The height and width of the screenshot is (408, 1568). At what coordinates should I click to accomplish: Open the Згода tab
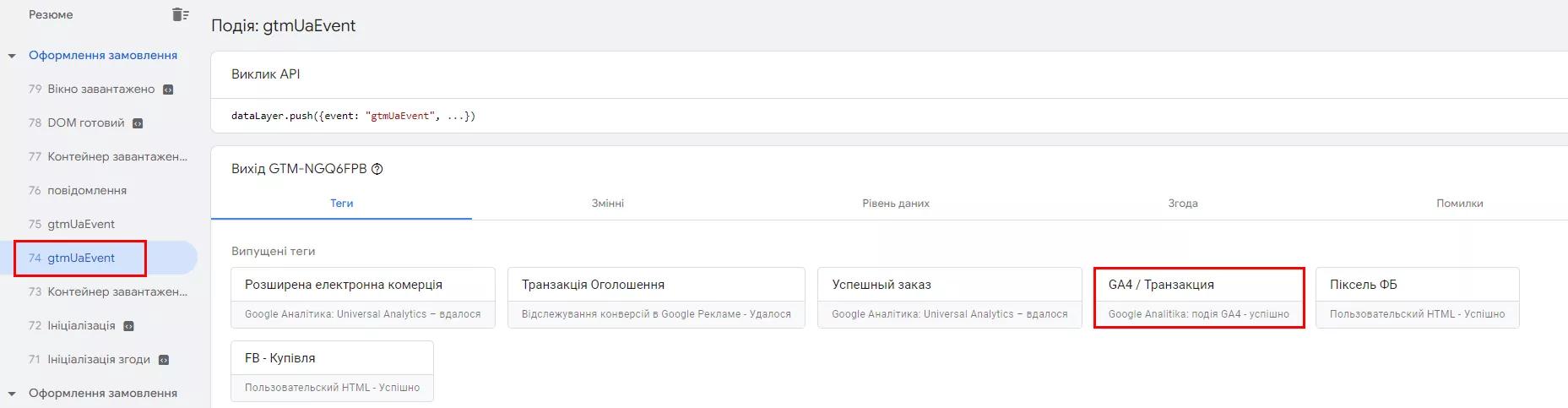click(x=1183, y=204)
